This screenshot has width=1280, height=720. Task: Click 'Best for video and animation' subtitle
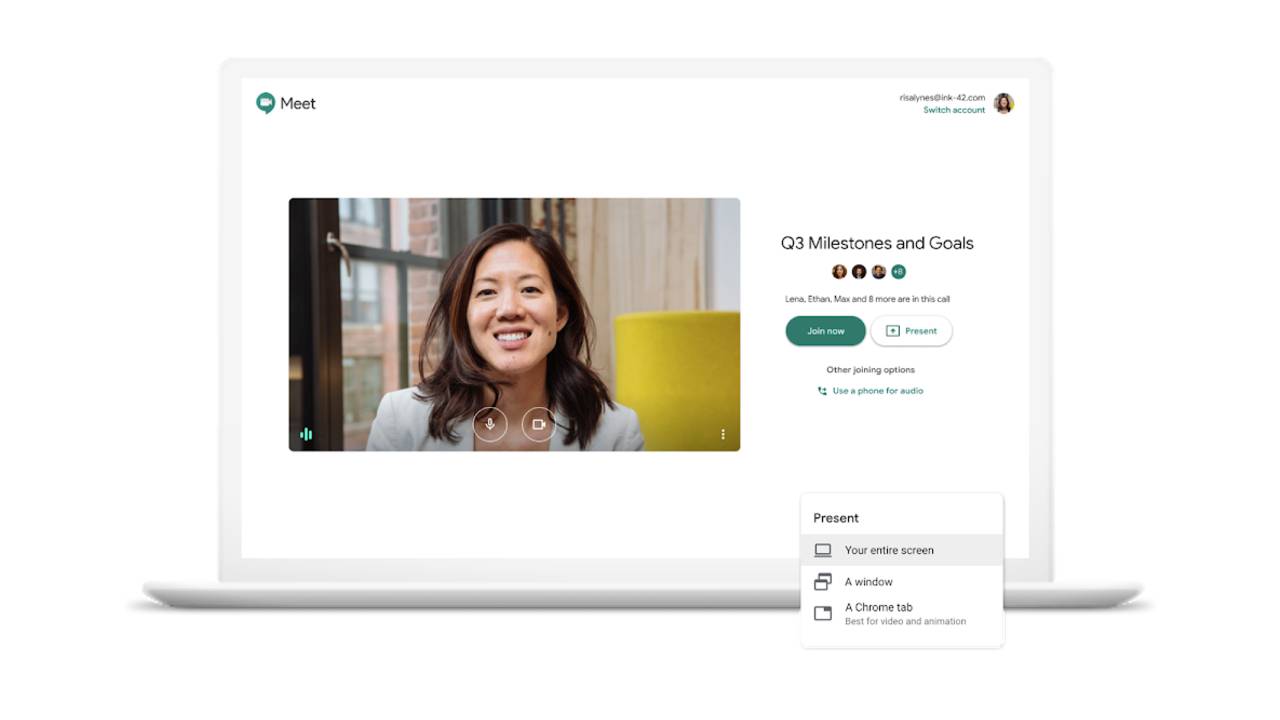tap(905, 621)
